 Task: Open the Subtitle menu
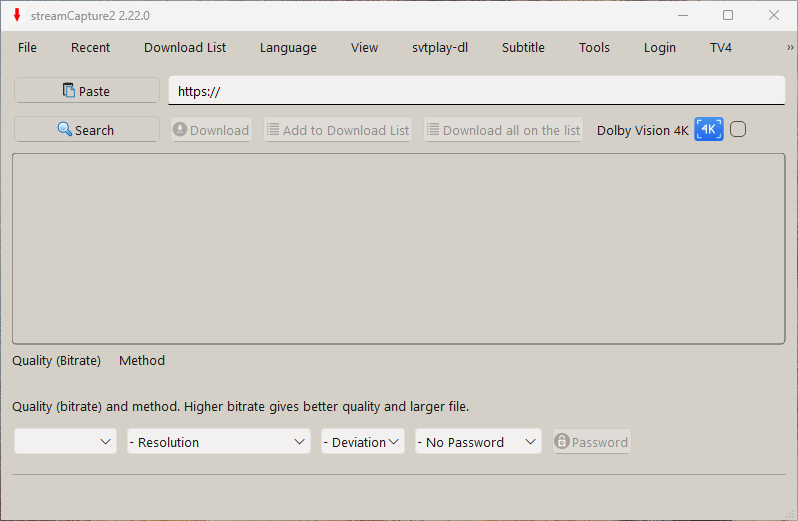click(x=523, y=47)
